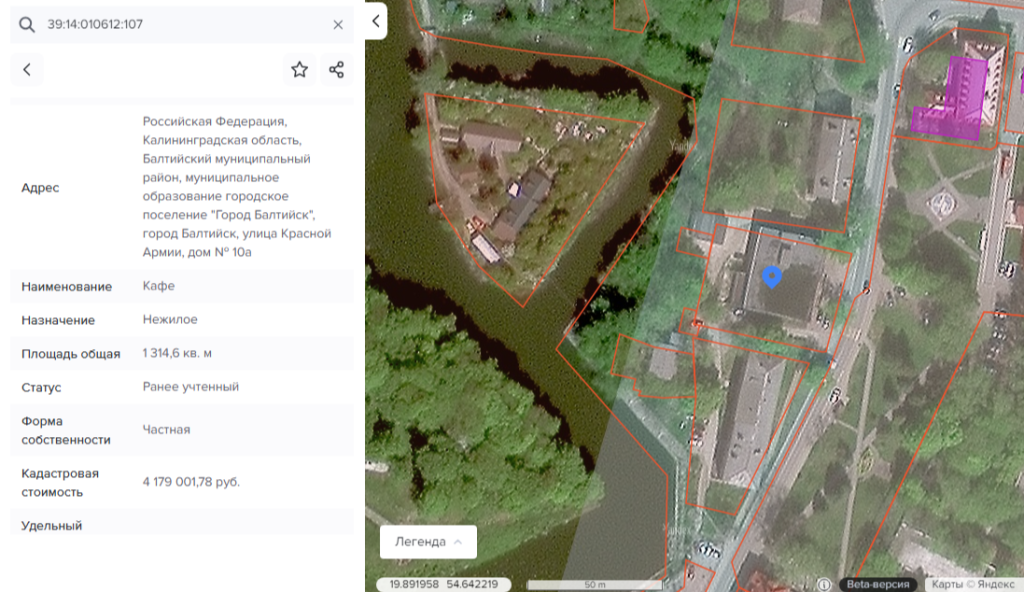The image size is (1024, 592).
Task: Click the Статус label
Action: pyautogui.click(x=41, y=387)
